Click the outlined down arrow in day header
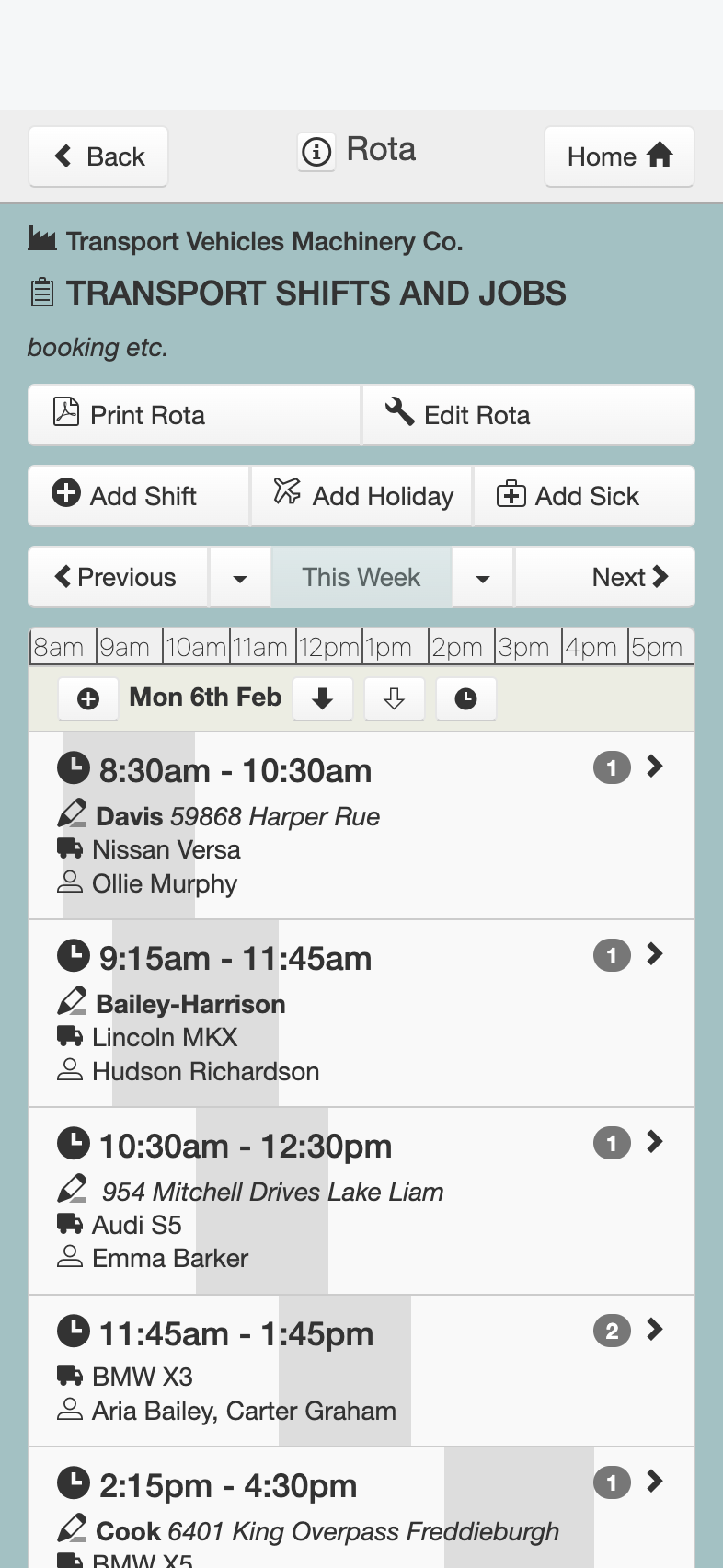This screenshot has height=1568, width=723. click(x=394, y=699)
